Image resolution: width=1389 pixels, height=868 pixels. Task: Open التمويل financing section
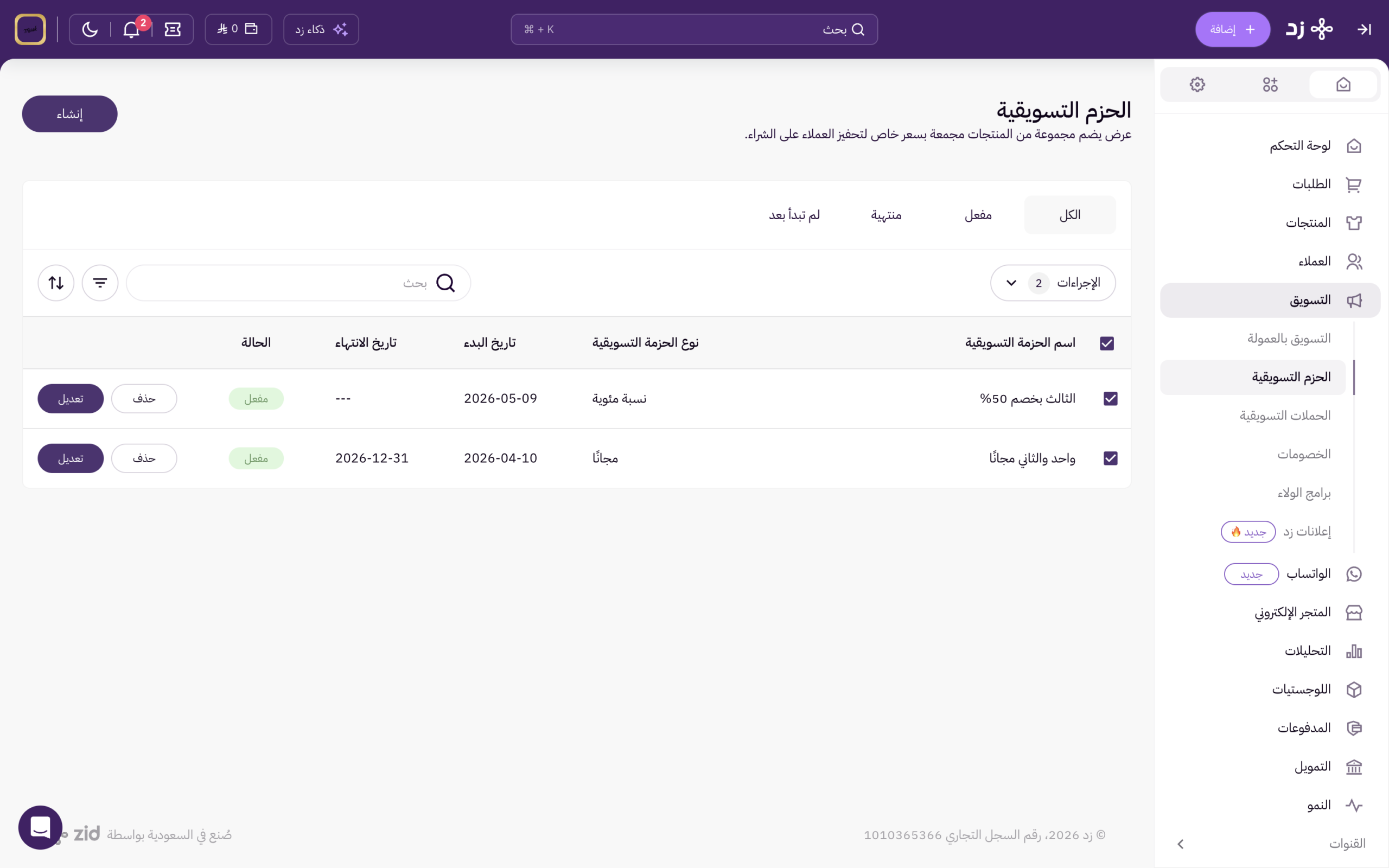pyautogui.click(x=1270, y=767)
